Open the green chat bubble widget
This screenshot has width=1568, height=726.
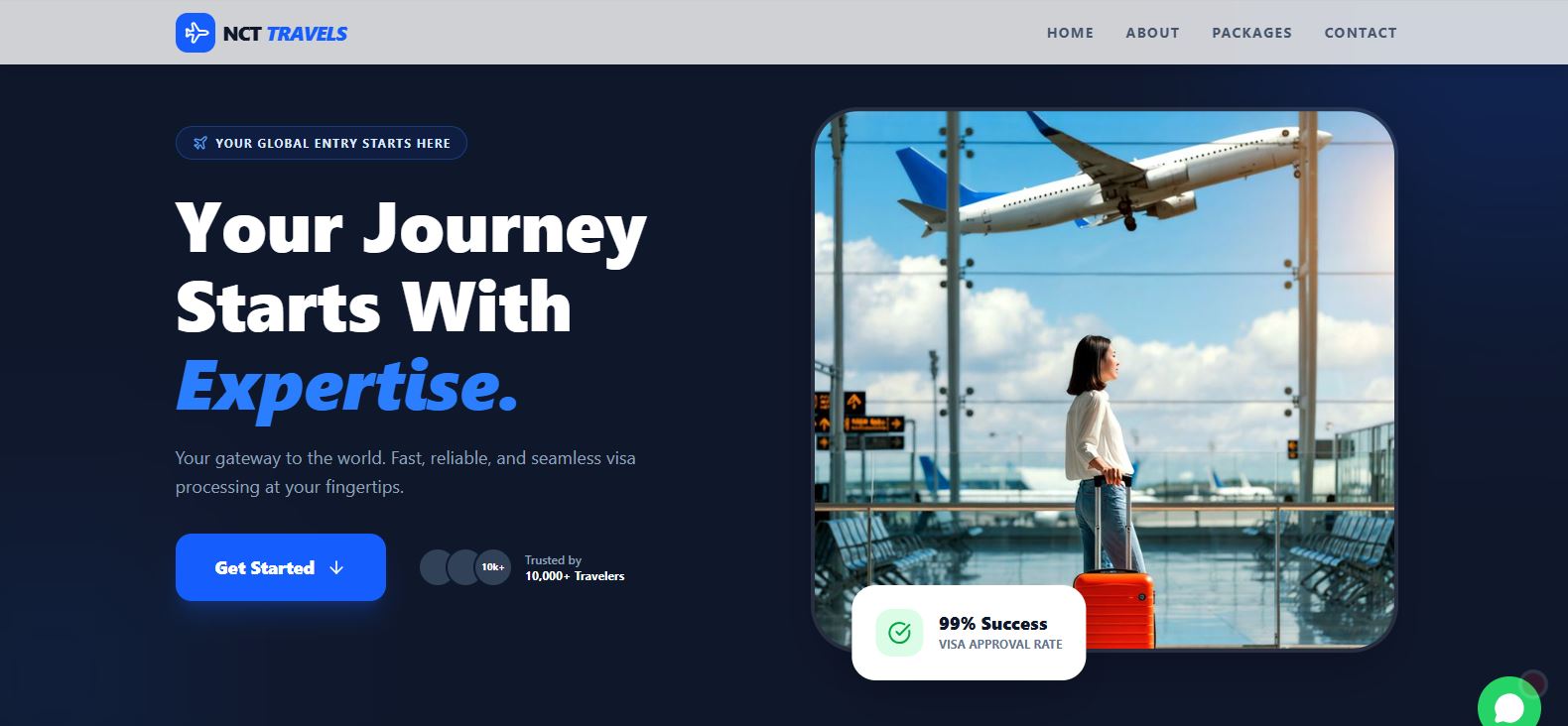tap(1508, 703)
